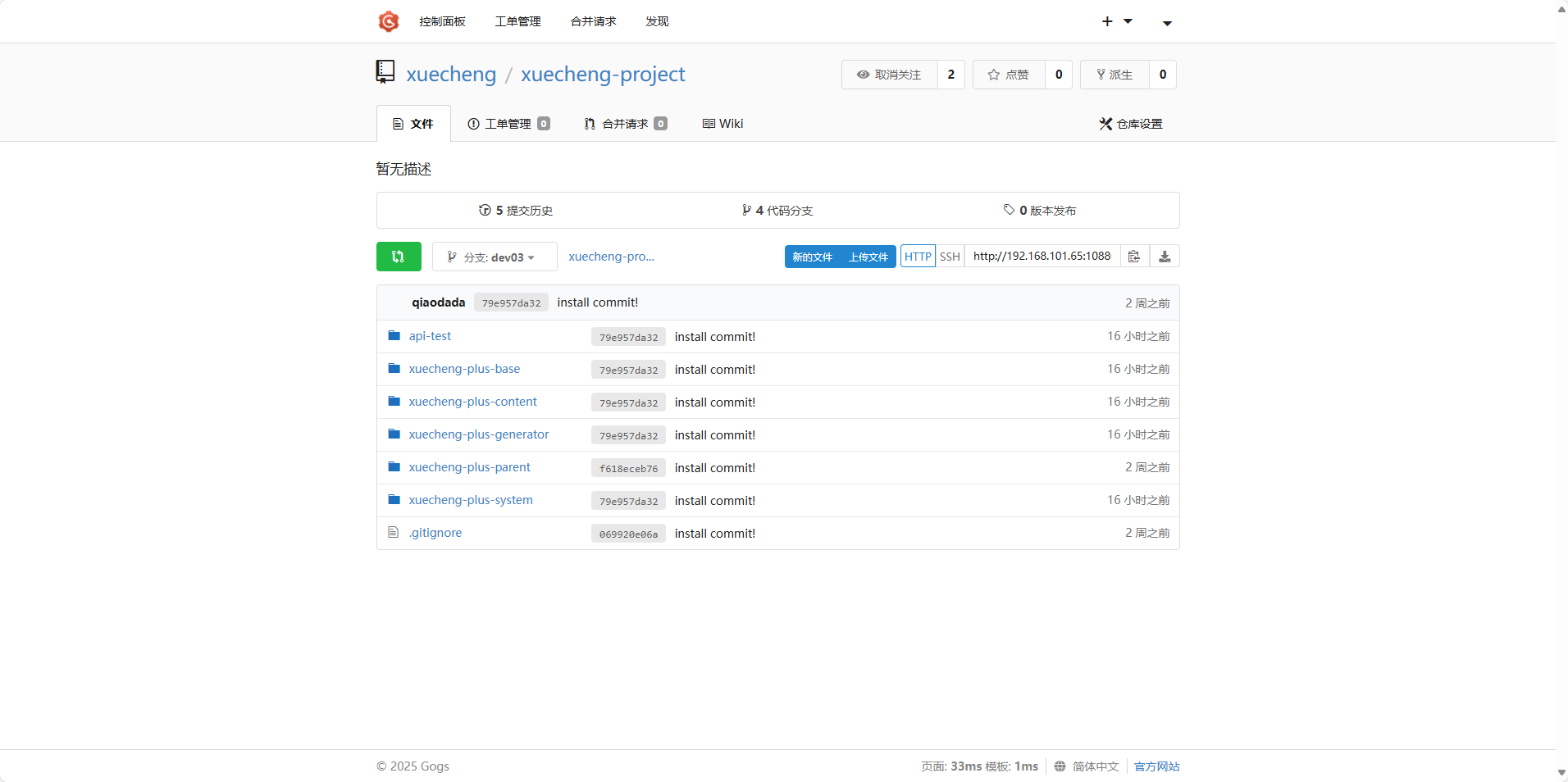Image resolution: width=1568 pixels, height=782 pixels.
Task: Open 工单管理 in top navigation
Action: [x=517, y=21]
